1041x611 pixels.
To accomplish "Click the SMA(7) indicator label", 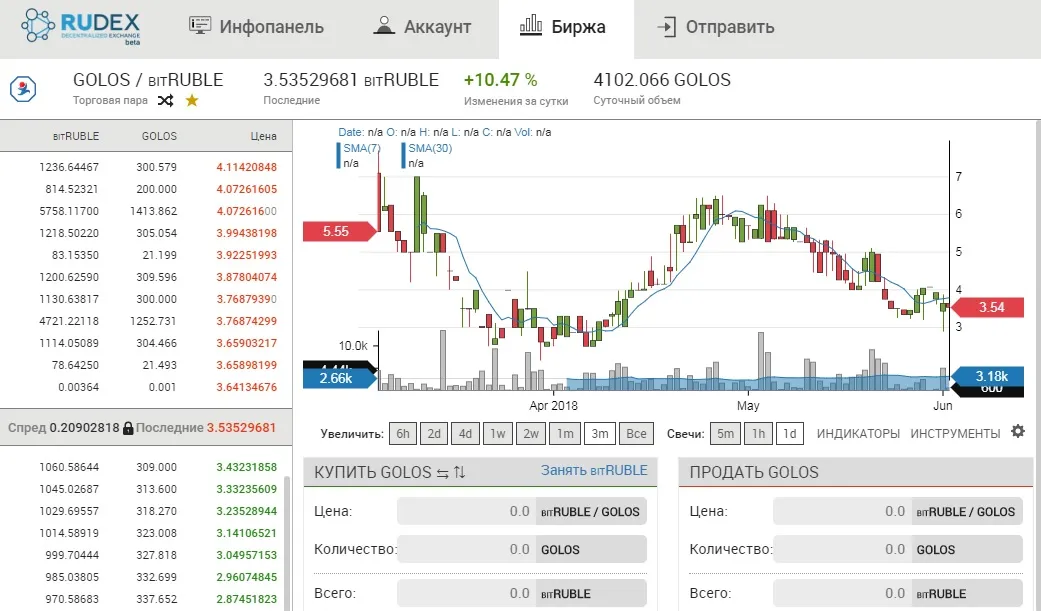I will 361,148.
